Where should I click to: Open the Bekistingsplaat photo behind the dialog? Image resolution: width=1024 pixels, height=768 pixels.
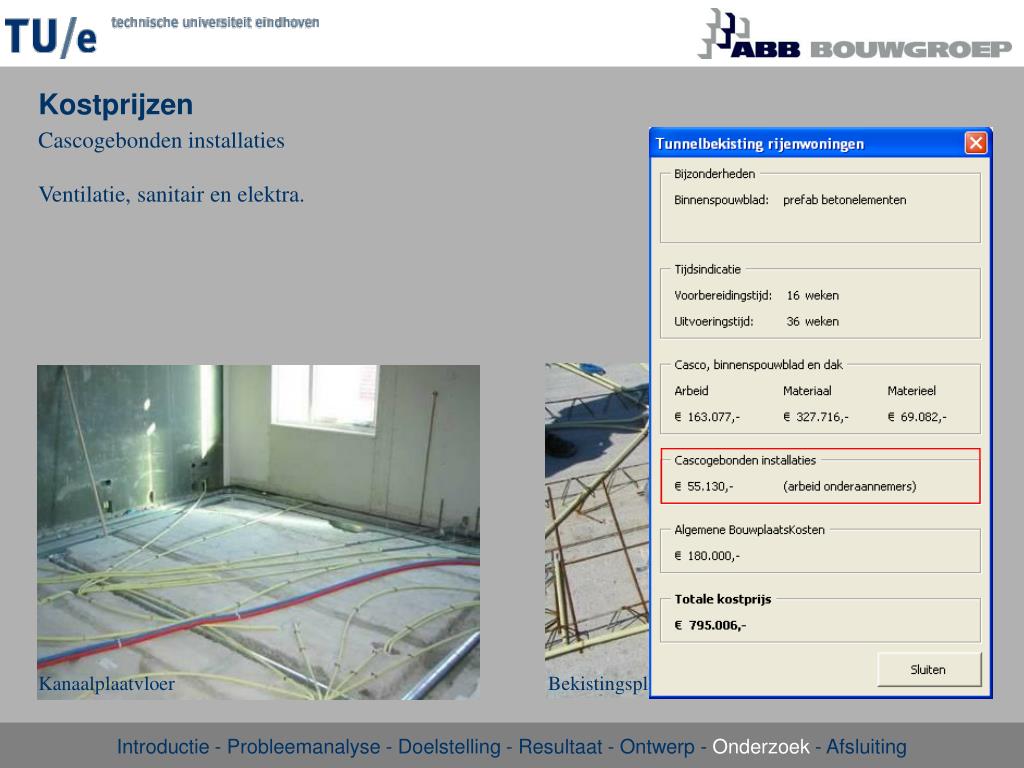pos(597,529)
